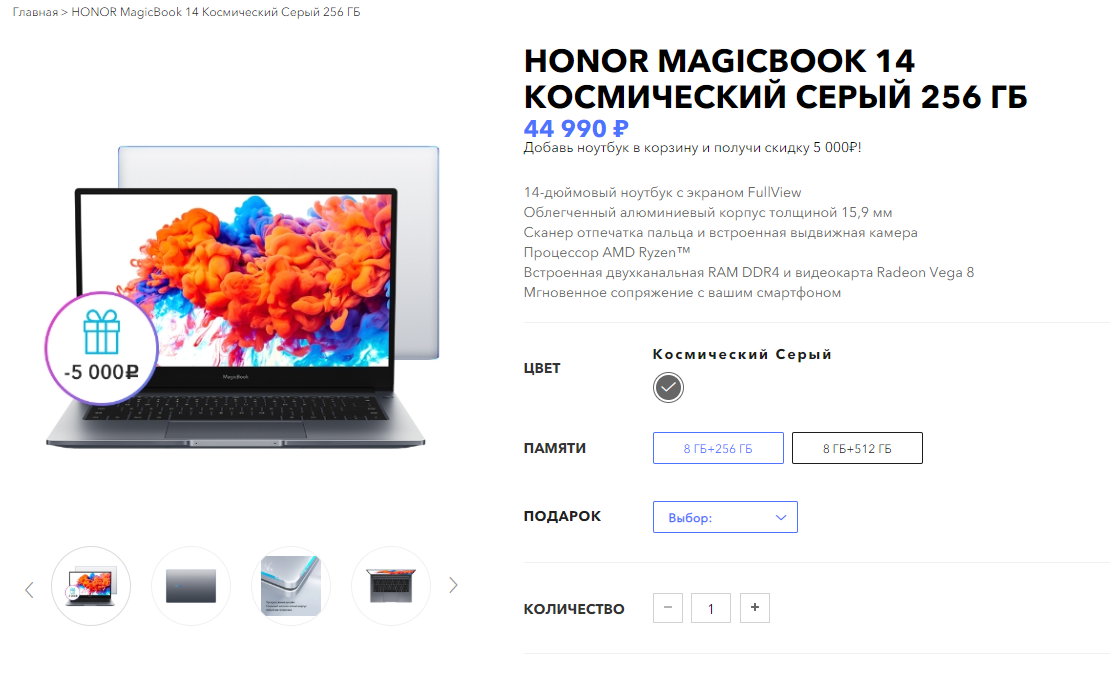Go to previous thumbnail with left arrow

(29, 589)
